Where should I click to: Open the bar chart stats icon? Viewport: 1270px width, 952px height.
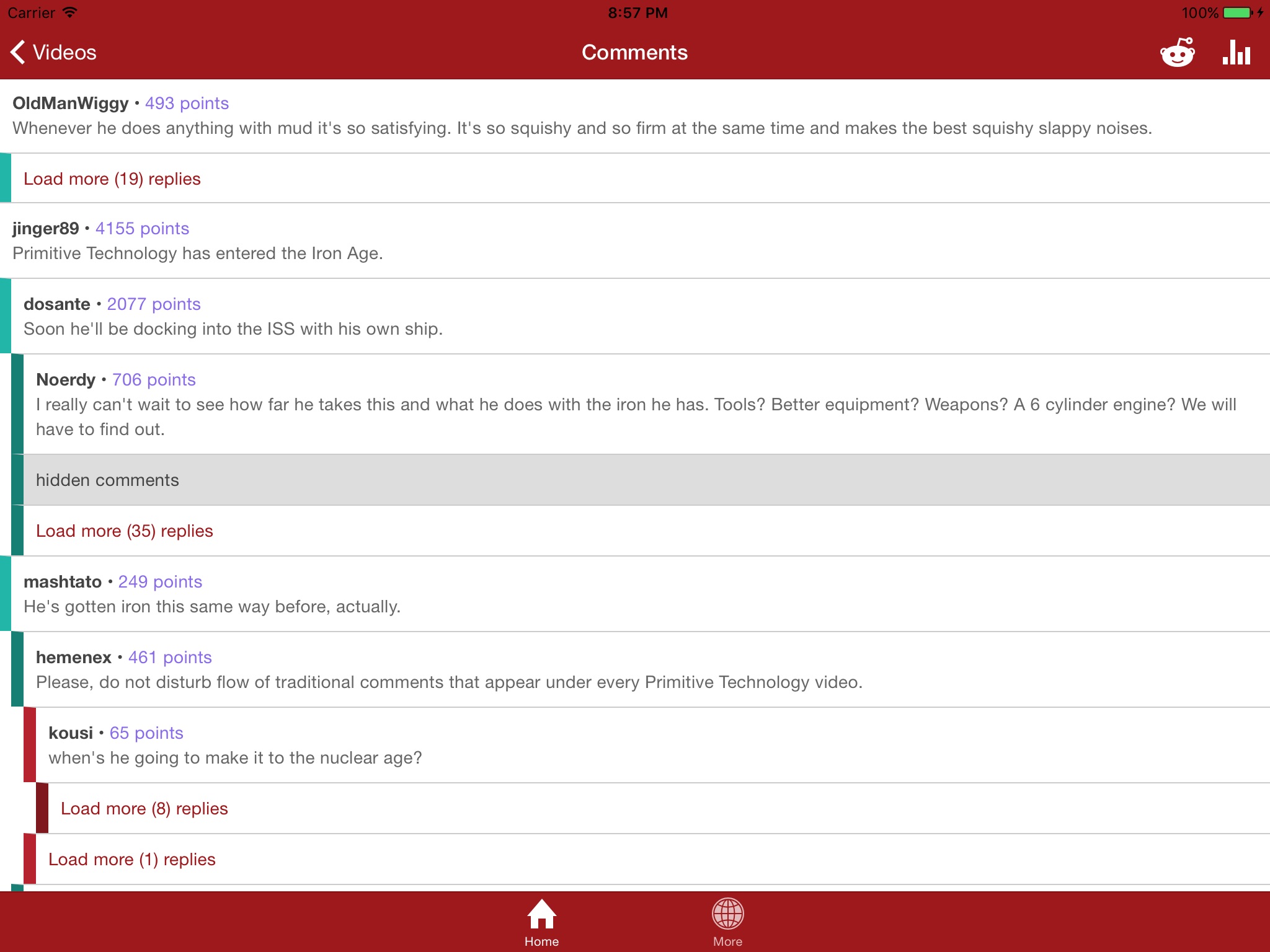click(x=1236, y=53)
